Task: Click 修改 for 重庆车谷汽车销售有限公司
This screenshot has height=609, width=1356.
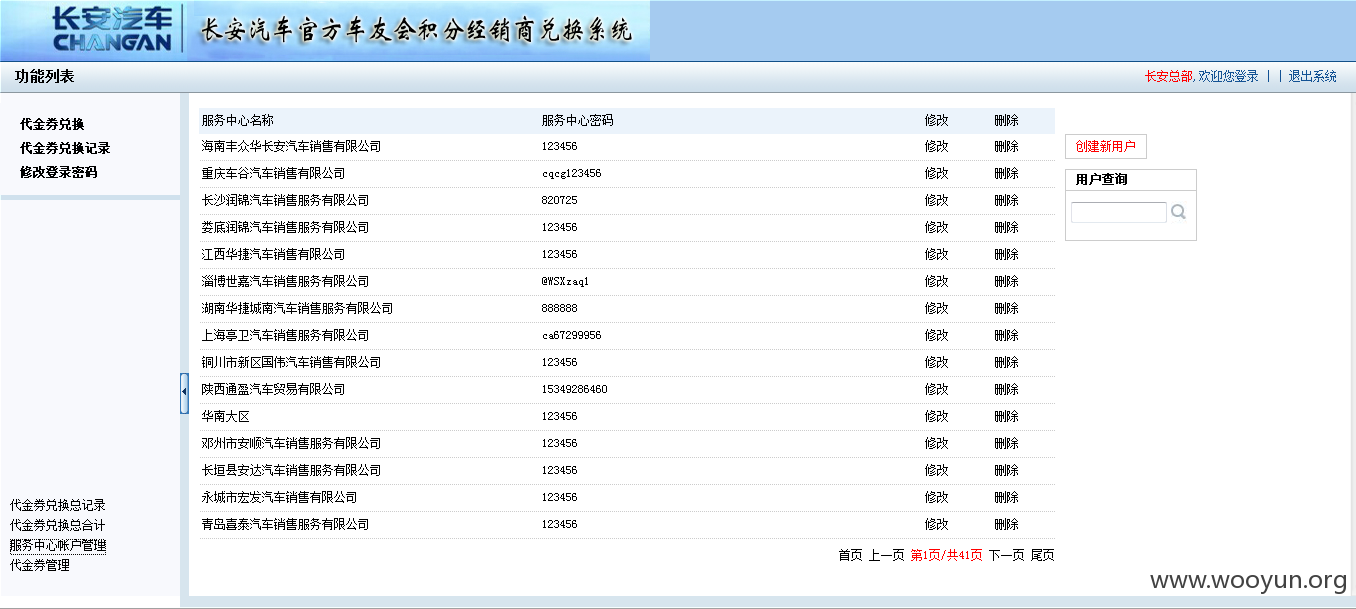Action: click(936, 173)
